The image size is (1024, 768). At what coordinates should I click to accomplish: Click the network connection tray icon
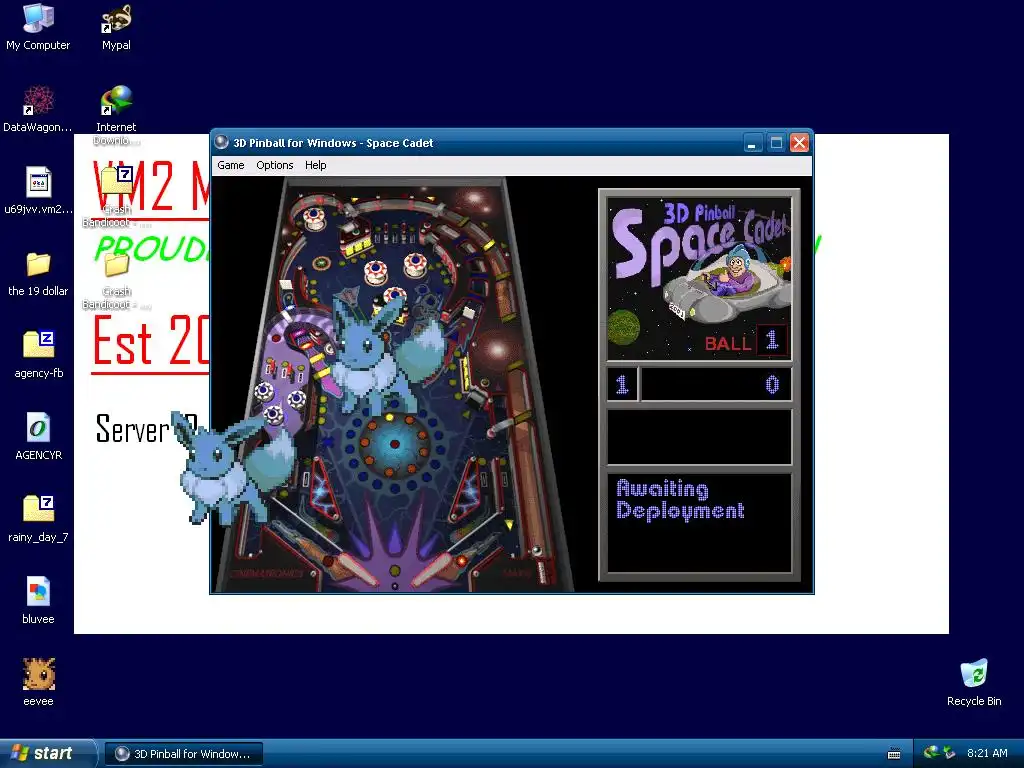coord(949,753)
